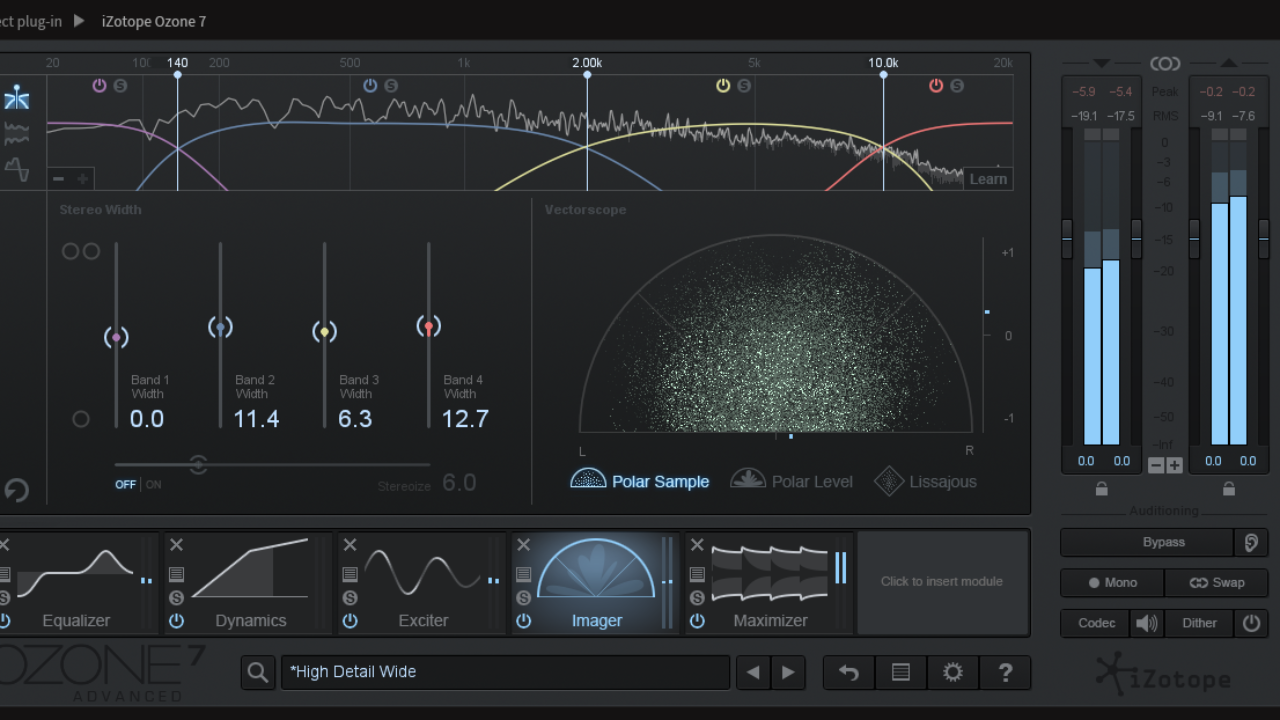This screenshot has height=720, width=1280.
Task: Select the Exciter module
Action: [x=423, y=585]
